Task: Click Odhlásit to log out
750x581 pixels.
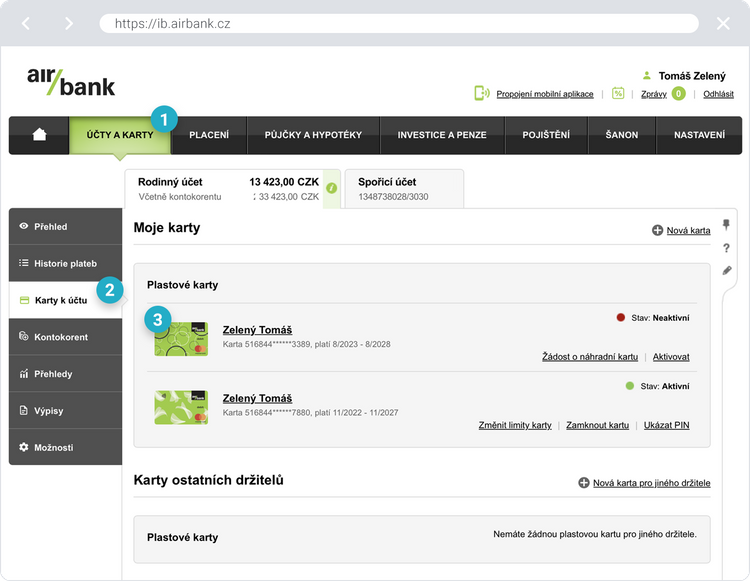Action: (x=718, y=94)
